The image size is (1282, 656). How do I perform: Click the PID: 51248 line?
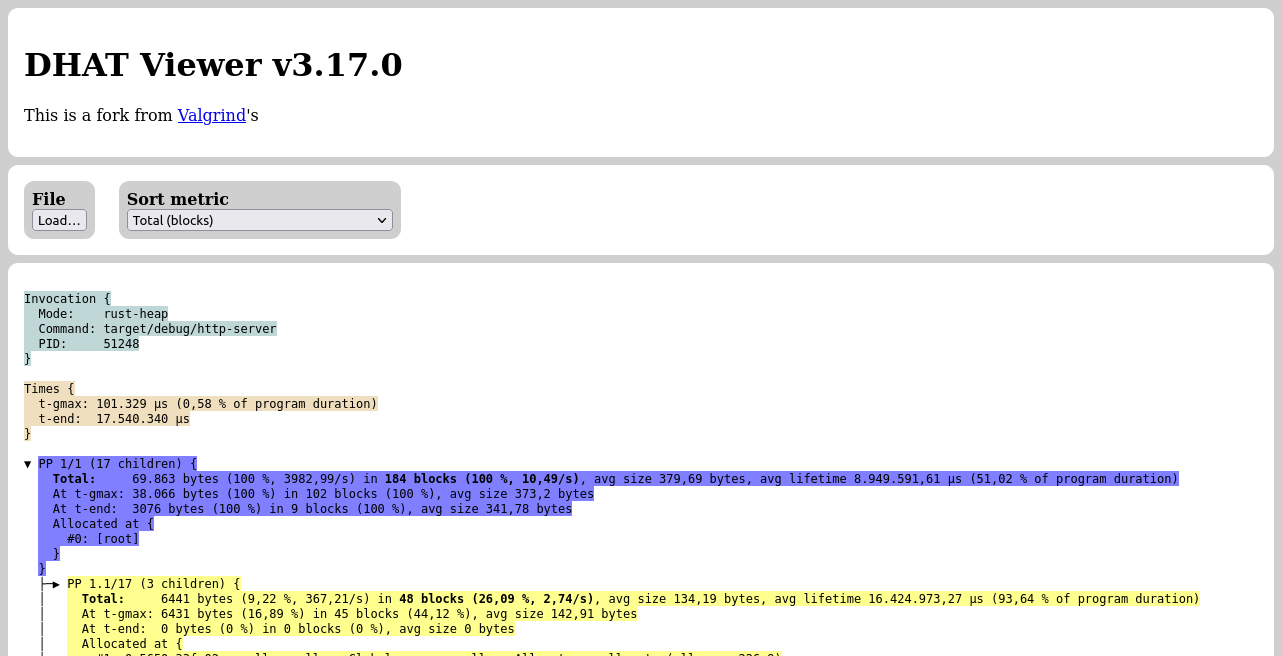coord(82,344)
